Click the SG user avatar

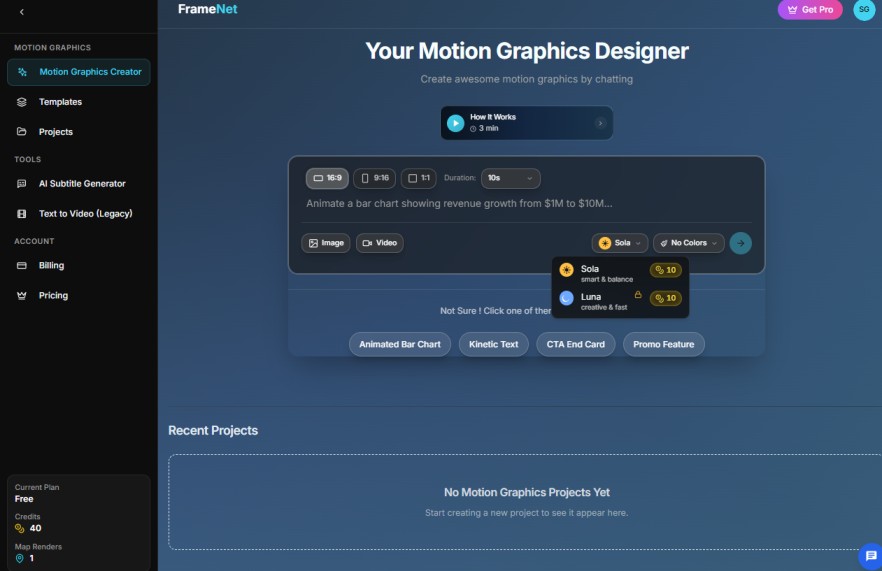862,10
